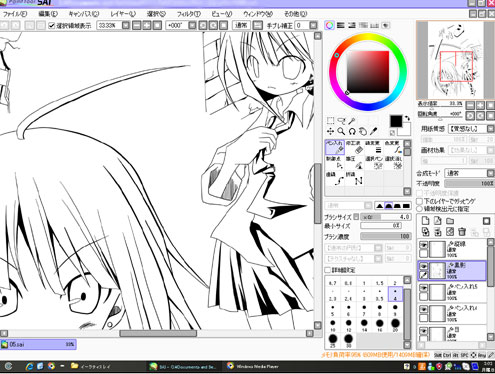This screenshot has width=495, height=374.
Task: Click the black foreground color swatch
Action: [x=396, y=121]
